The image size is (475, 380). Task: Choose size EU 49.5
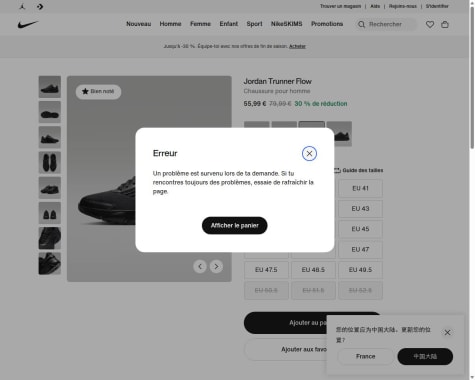(360, 270)
